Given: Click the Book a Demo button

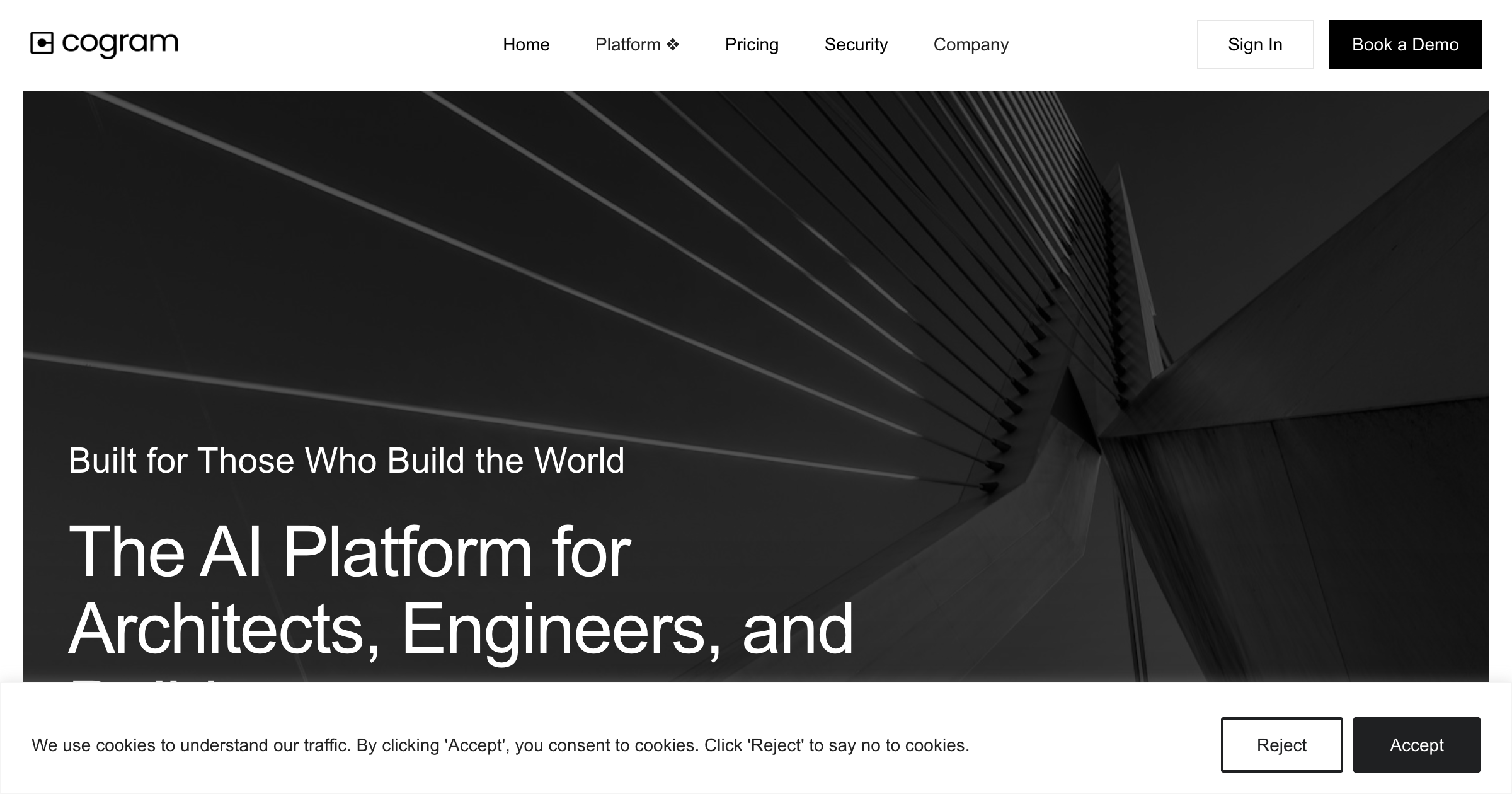Looking at the screenshot, I should (x=1406, y=45).
